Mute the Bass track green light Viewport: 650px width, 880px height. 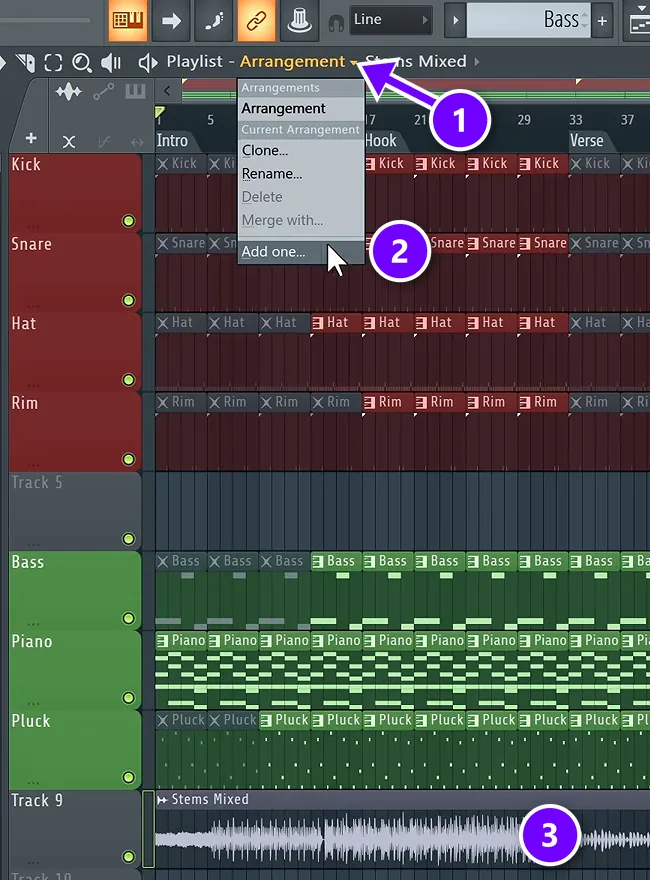tap(129, 618)
